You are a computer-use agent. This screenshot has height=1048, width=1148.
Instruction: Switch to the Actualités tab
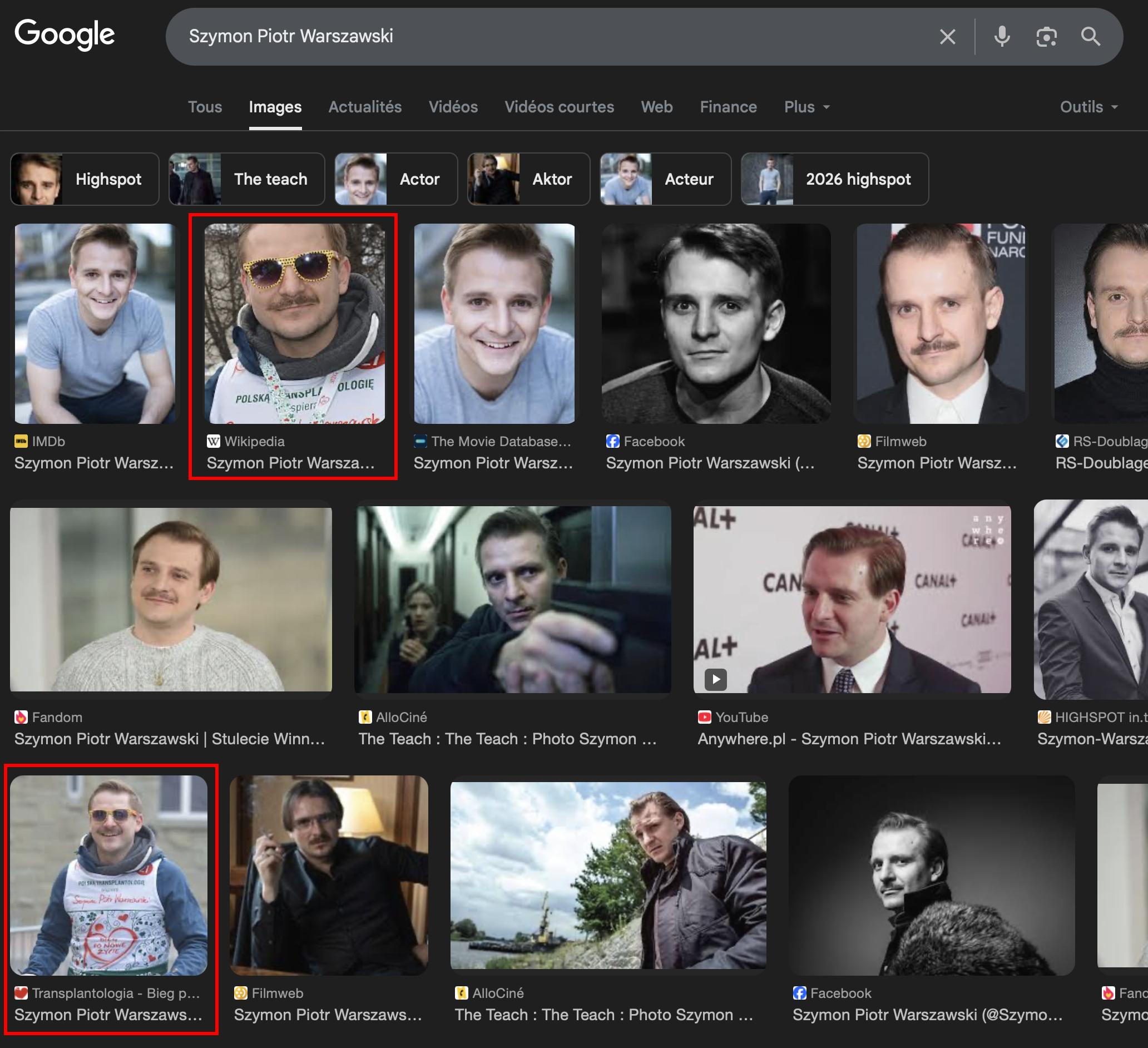point(364,107)
